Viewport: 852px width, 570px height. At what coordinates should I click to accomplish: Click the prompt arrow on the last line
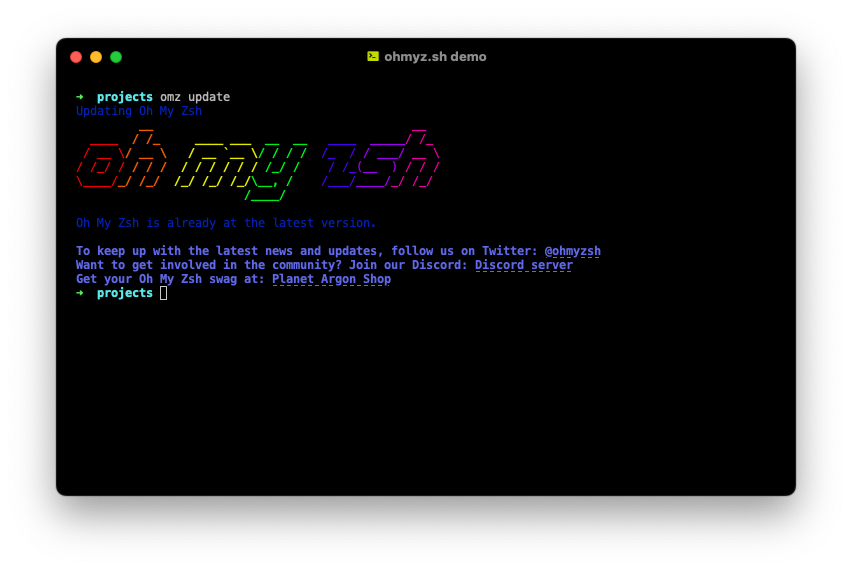point(80,293)
